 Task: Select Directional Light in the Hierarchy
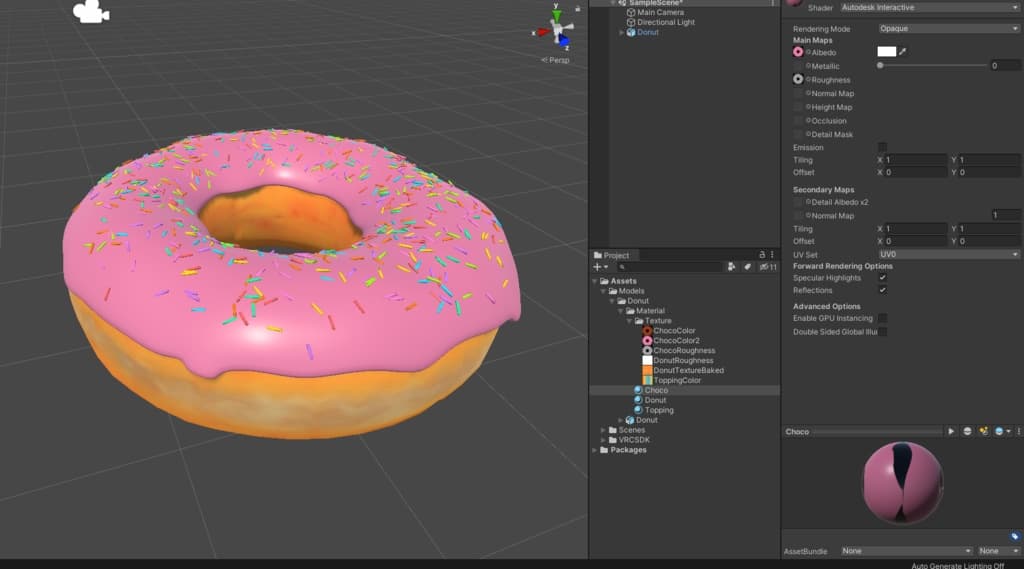pos(665,22)
